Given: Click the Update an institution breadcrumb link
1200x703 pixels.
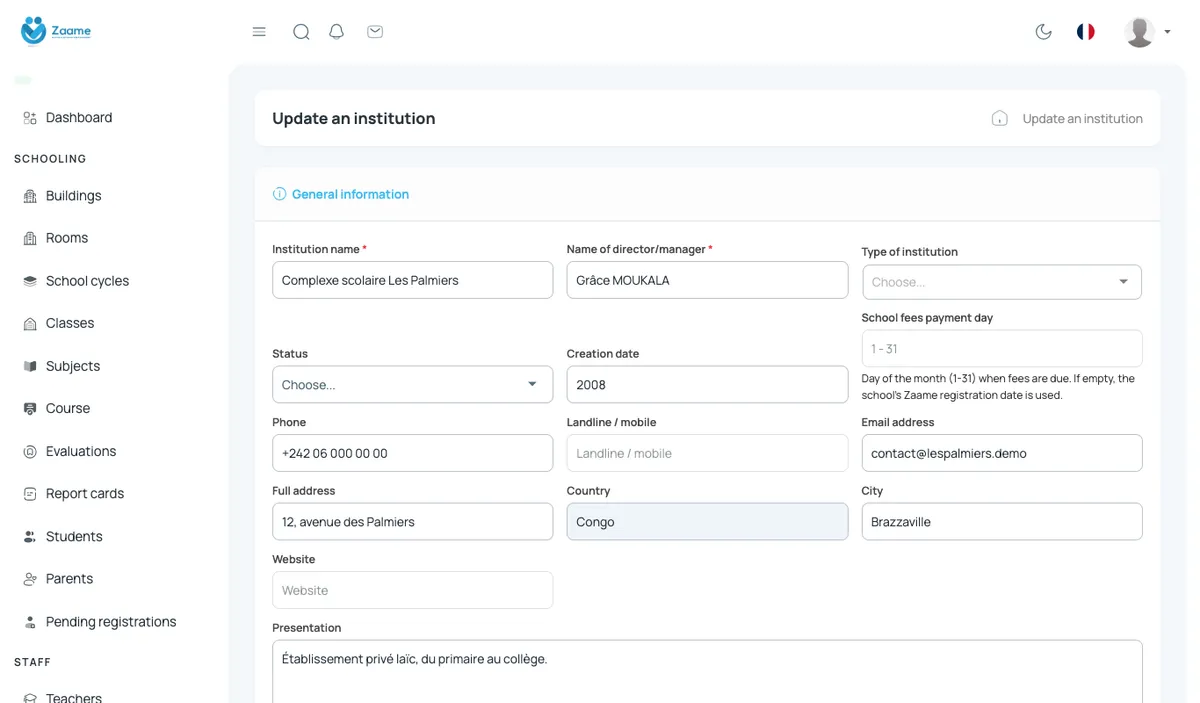Looking at the screenshot, I should tap(1082, 119).
